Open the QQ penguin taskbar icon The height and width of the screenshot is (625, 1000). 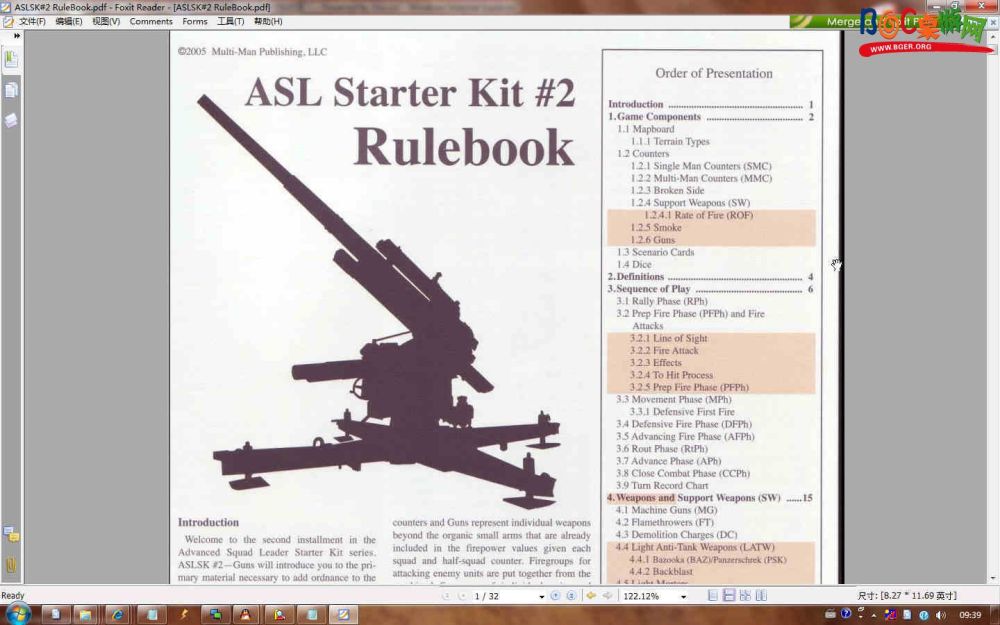tap(245, 615)
